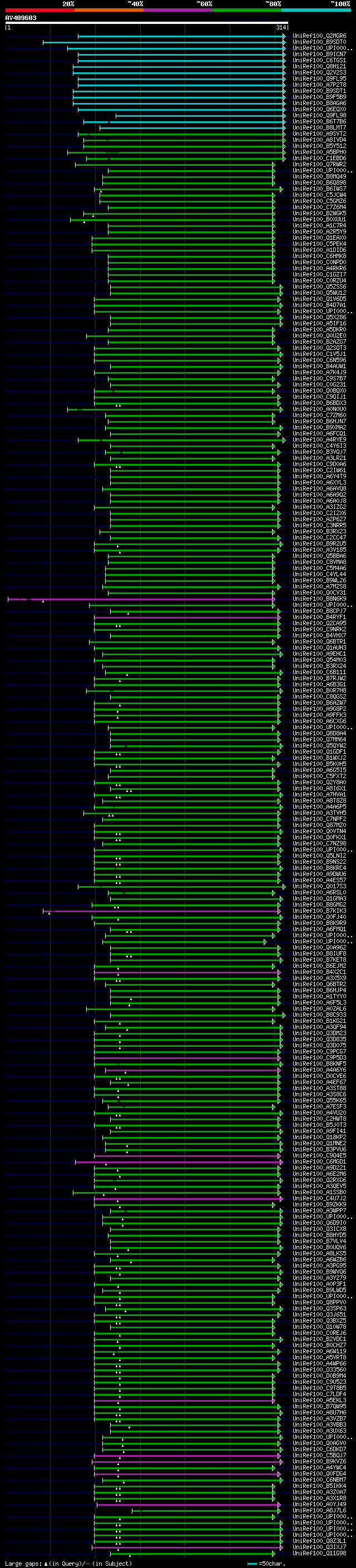Click the cyan alignment bar of UniRef100_Q2MGR6

tap(181, 37)
